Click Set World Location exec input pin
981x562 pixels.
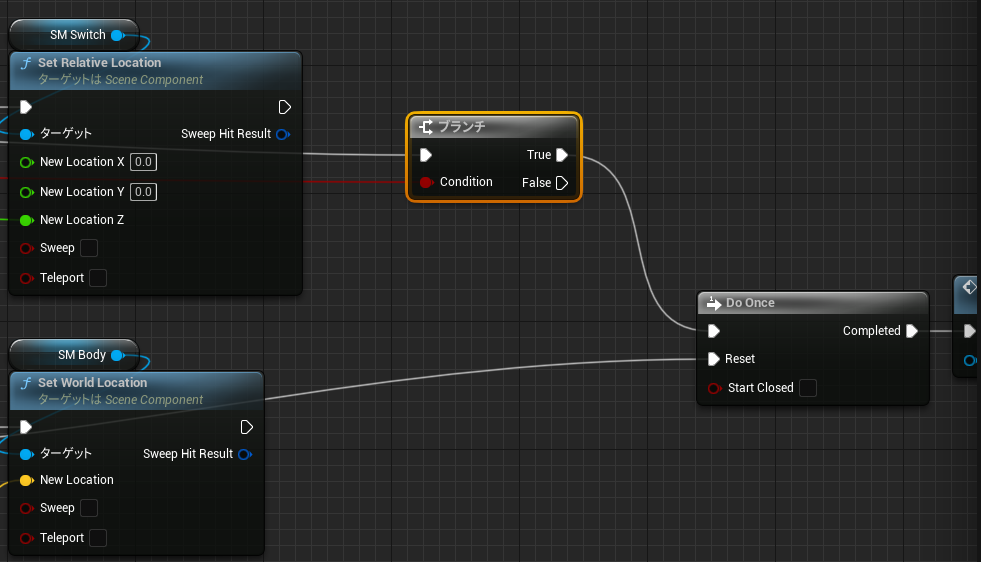[26, 427]
